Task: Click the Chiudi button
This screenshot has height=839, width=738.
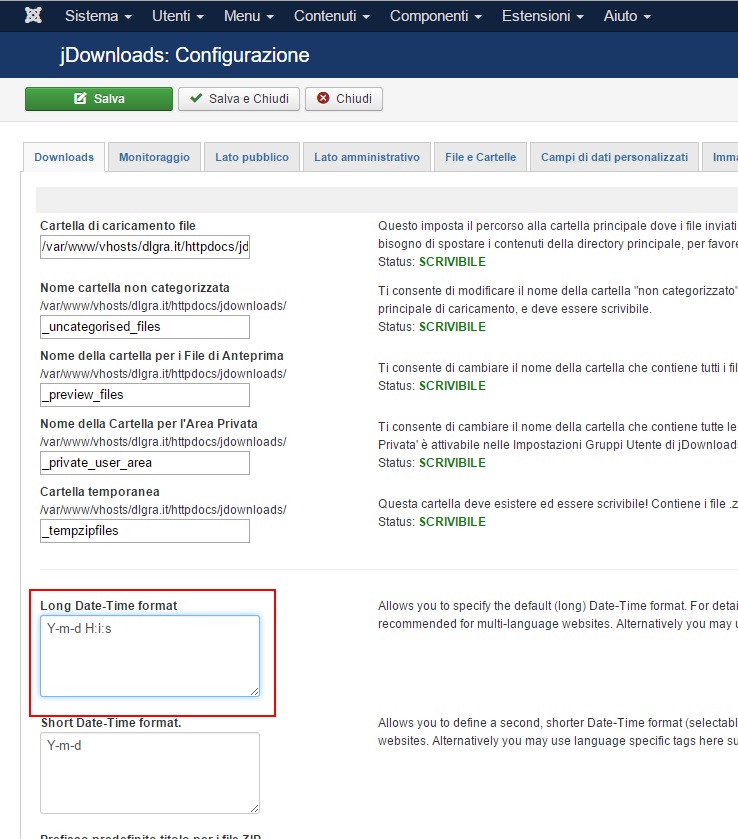Action: (x=344, y=99)
